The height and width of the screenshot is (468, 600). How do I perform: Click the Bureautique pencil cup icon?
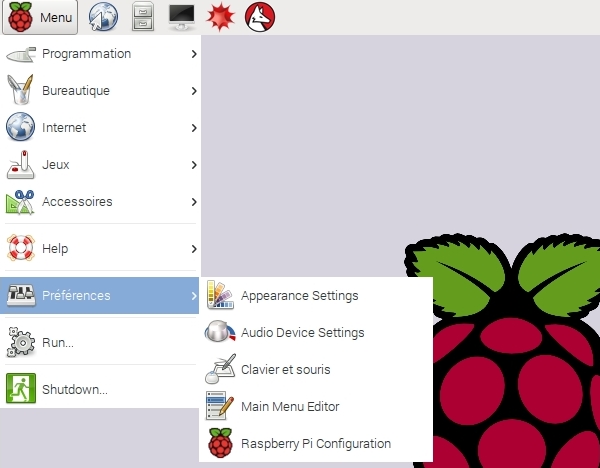[x=20, y=90]
